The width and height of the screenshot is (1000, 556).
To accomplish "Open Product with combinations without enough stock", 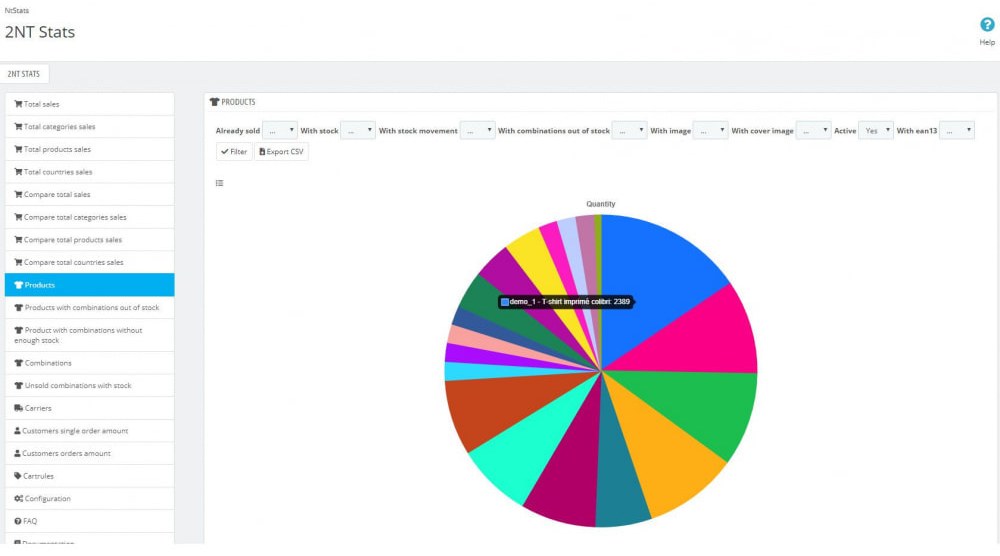I will pyautogui.click(x=89, y=335).
